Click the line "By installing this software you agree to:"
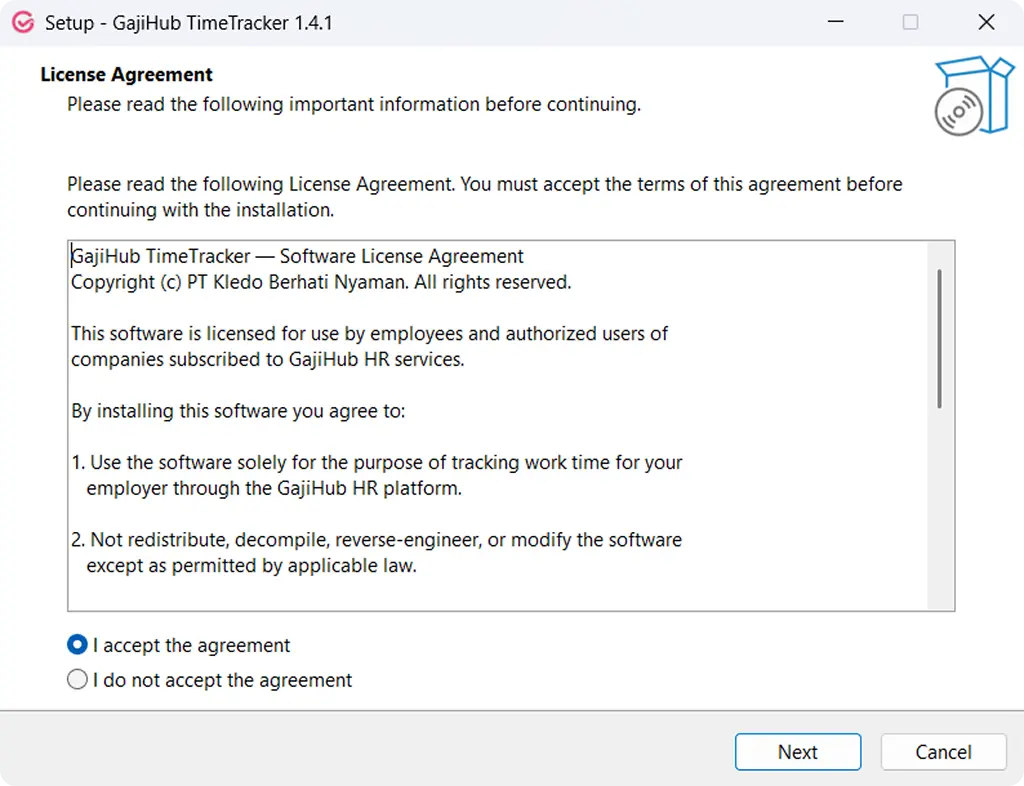The image size is (1024, 786). coord(238,411)
